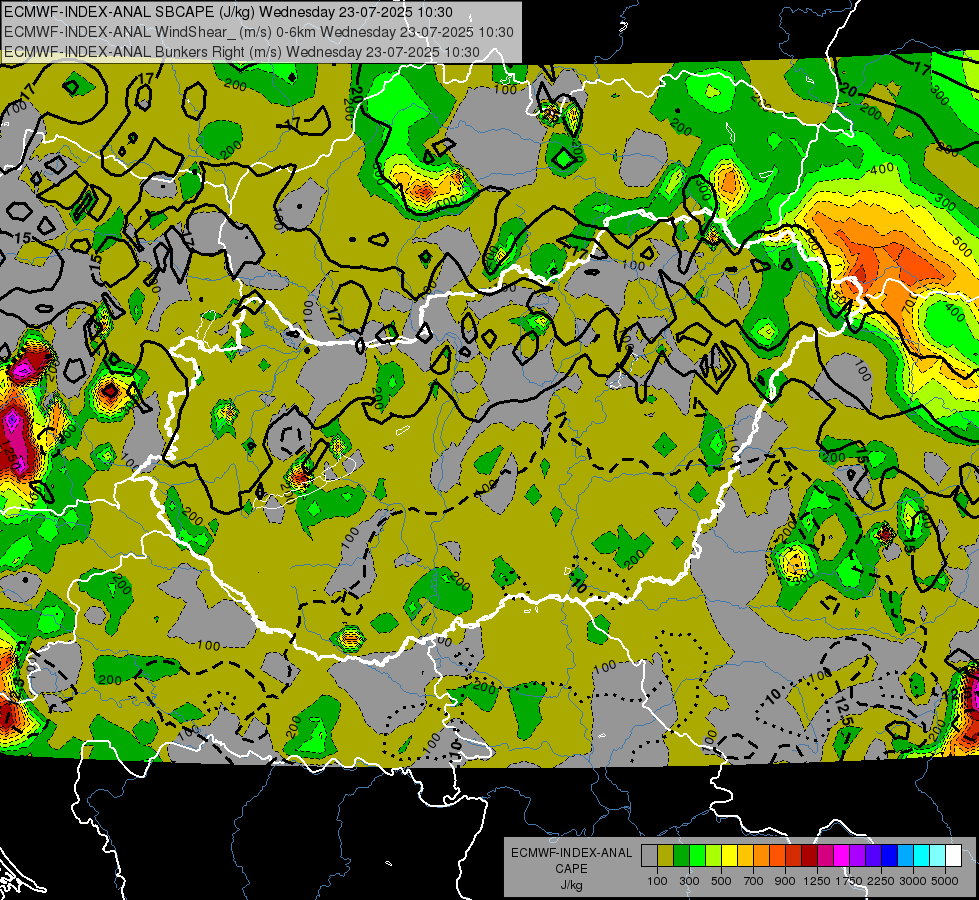Click the 1250 value under the legend
979x900 pixels.
817,881
